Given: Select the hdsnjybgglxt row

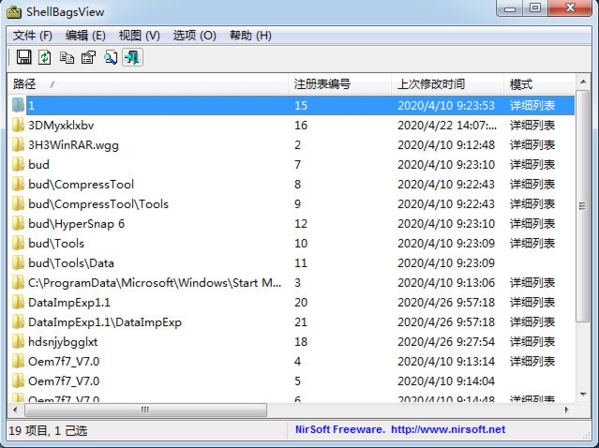Looking at the screenshot, I should 291,341.
